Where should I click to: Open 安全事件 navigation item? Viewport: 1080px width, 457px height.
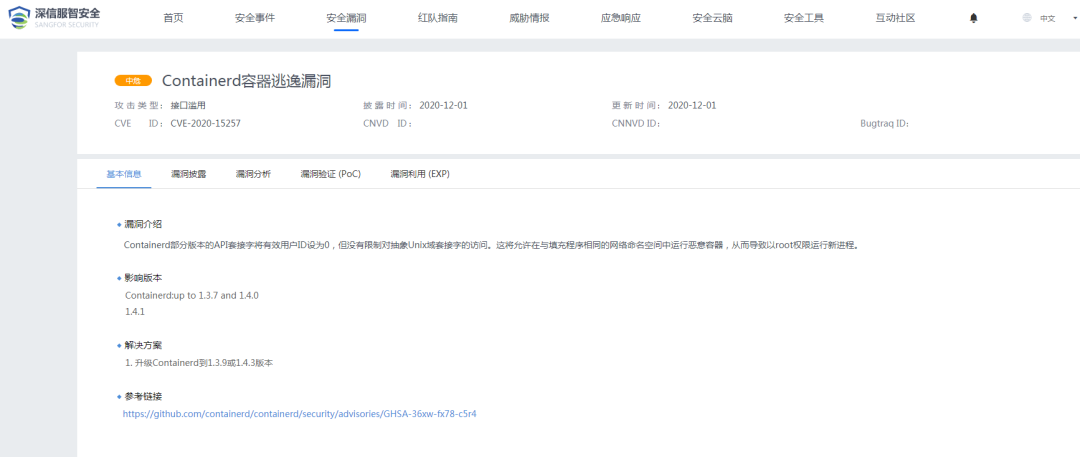tap(255, 18)
